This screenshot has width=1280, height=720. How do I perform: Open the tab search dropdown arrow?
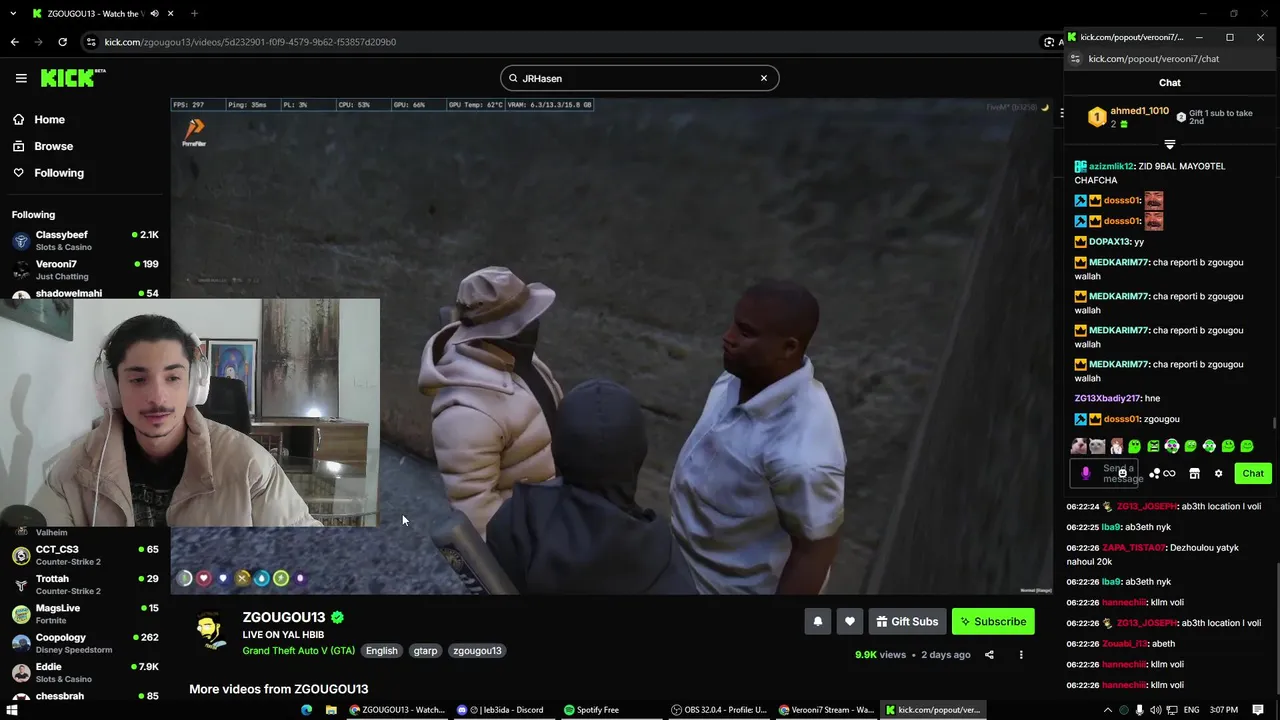point(12,14)
